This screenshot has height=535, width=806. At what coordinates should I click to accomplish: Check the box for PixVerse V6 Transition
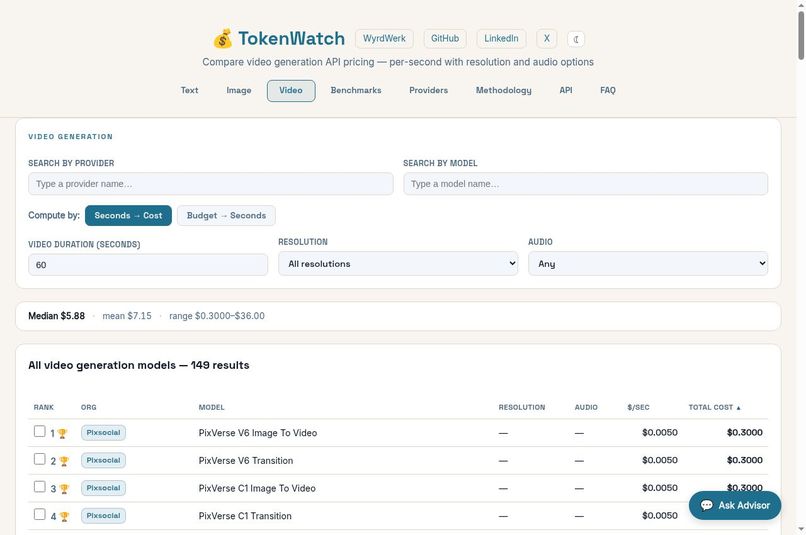click(40, 459)
